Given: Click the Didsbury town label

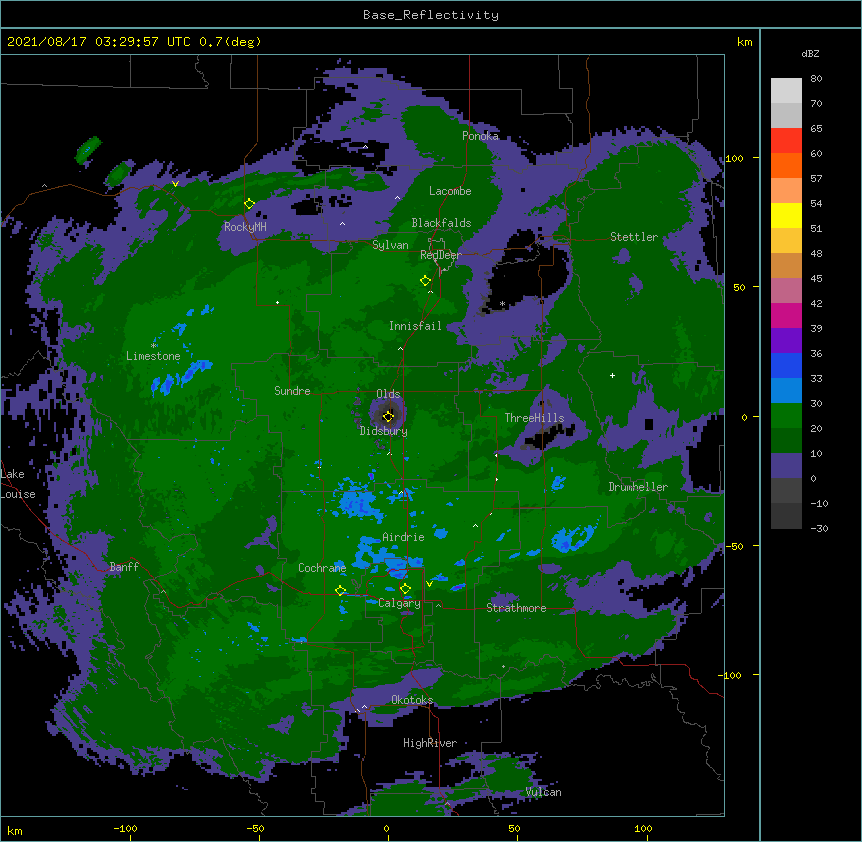Looking at the screenshot, I should [383, 431].
